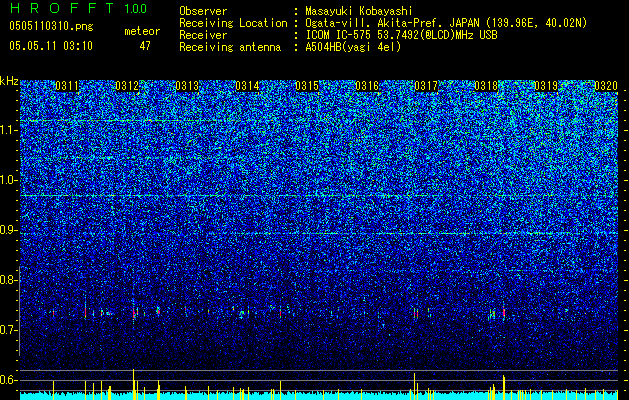Click the Observer label
This screenshot has height=400, width=629.
coord(203,11)
